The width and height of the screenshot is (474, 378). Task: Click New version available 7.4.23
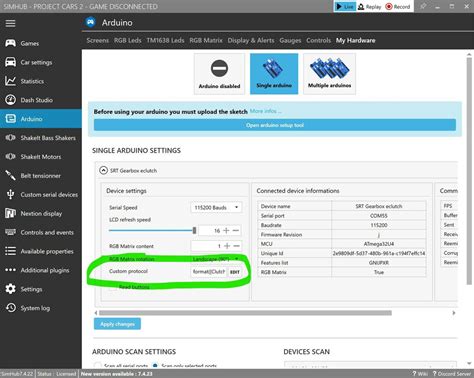coord(117,374)
